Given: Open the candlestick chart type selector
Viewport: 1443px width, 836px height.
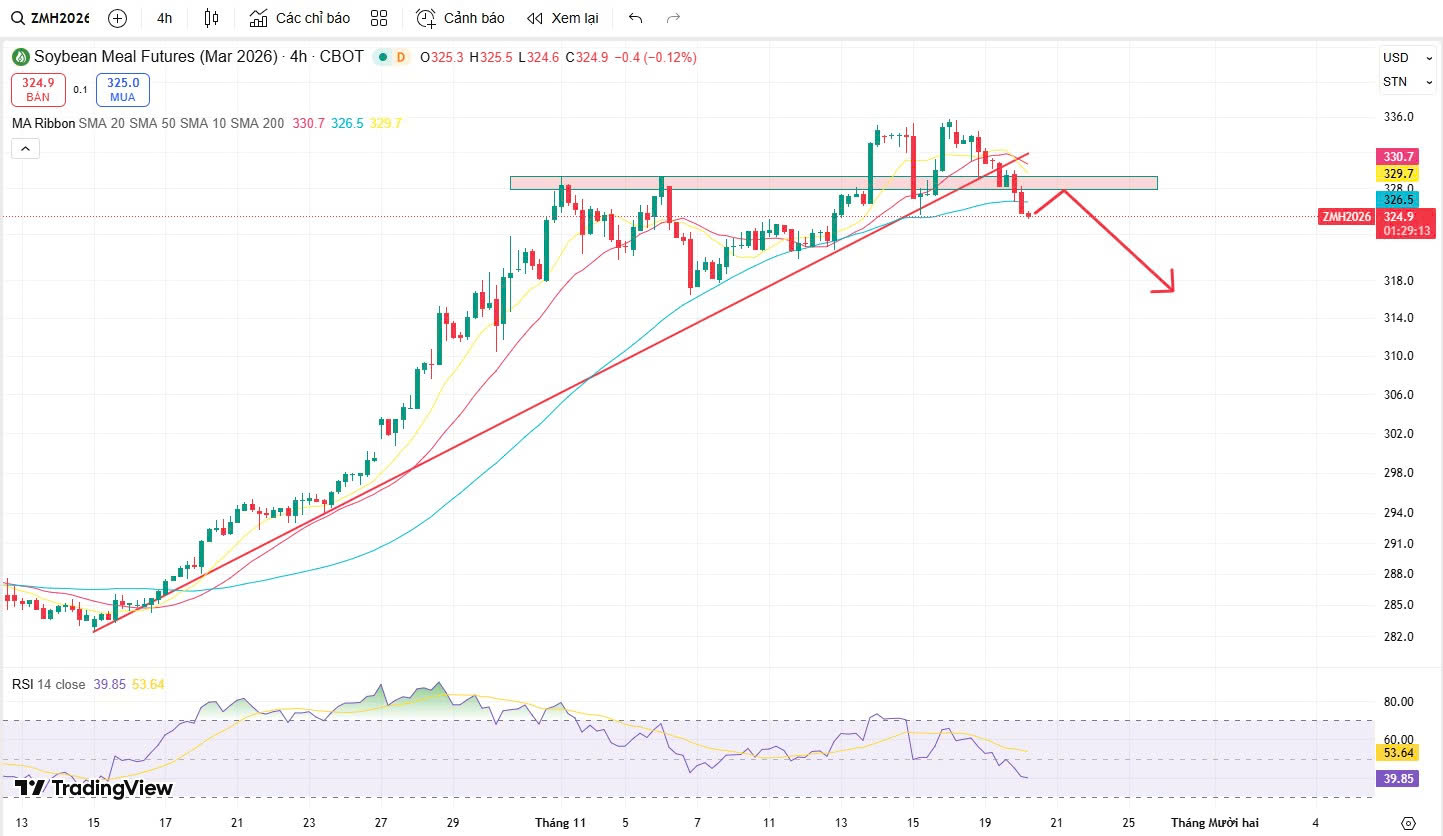Looking at the screenshot, I should [210, 18].
